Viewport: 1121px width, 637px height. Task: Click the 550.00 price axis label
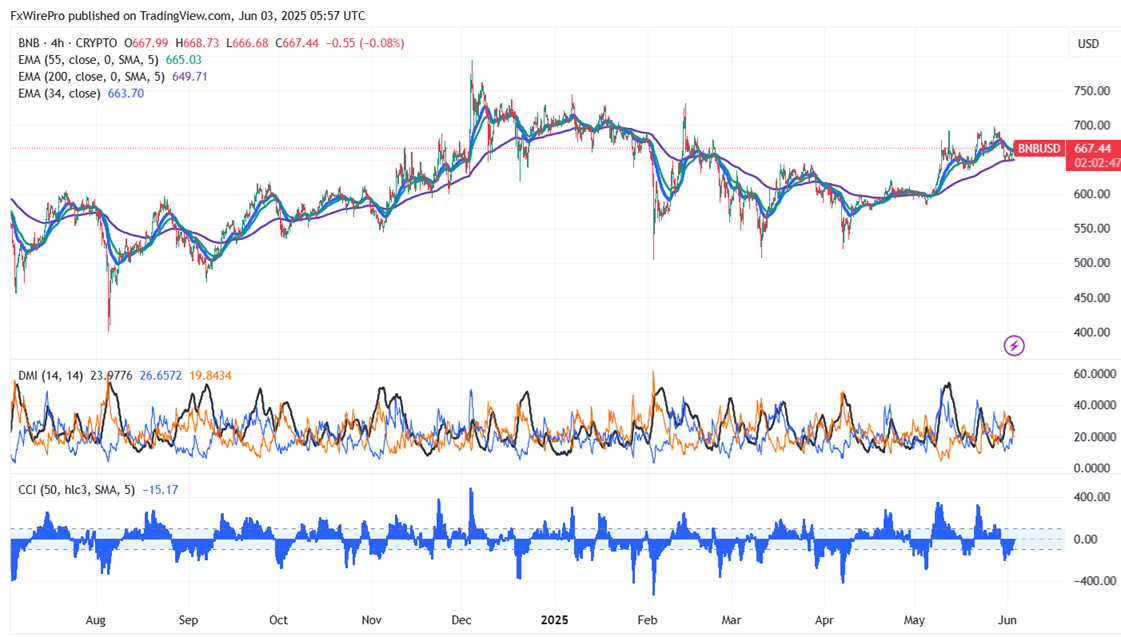tap(1092, 229)
